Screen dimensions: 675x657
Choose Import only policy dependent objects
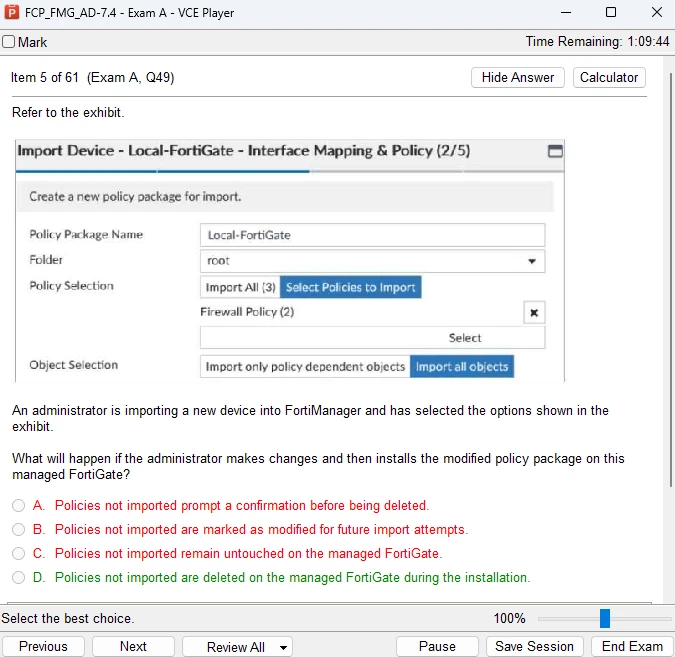coord(305,366)
